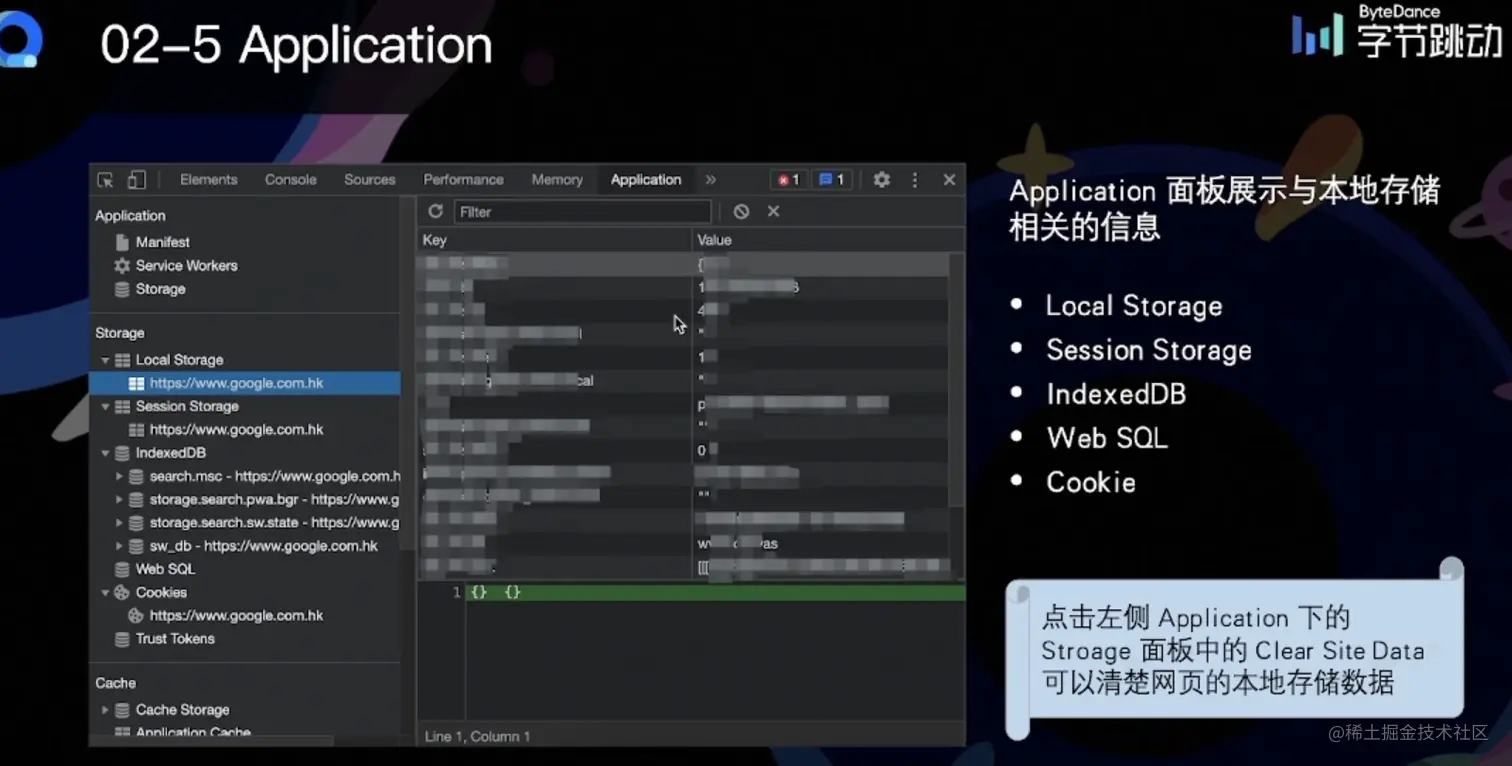Expand the sw_db database
The image size is (1512, 766).
(x=119, y=546)
